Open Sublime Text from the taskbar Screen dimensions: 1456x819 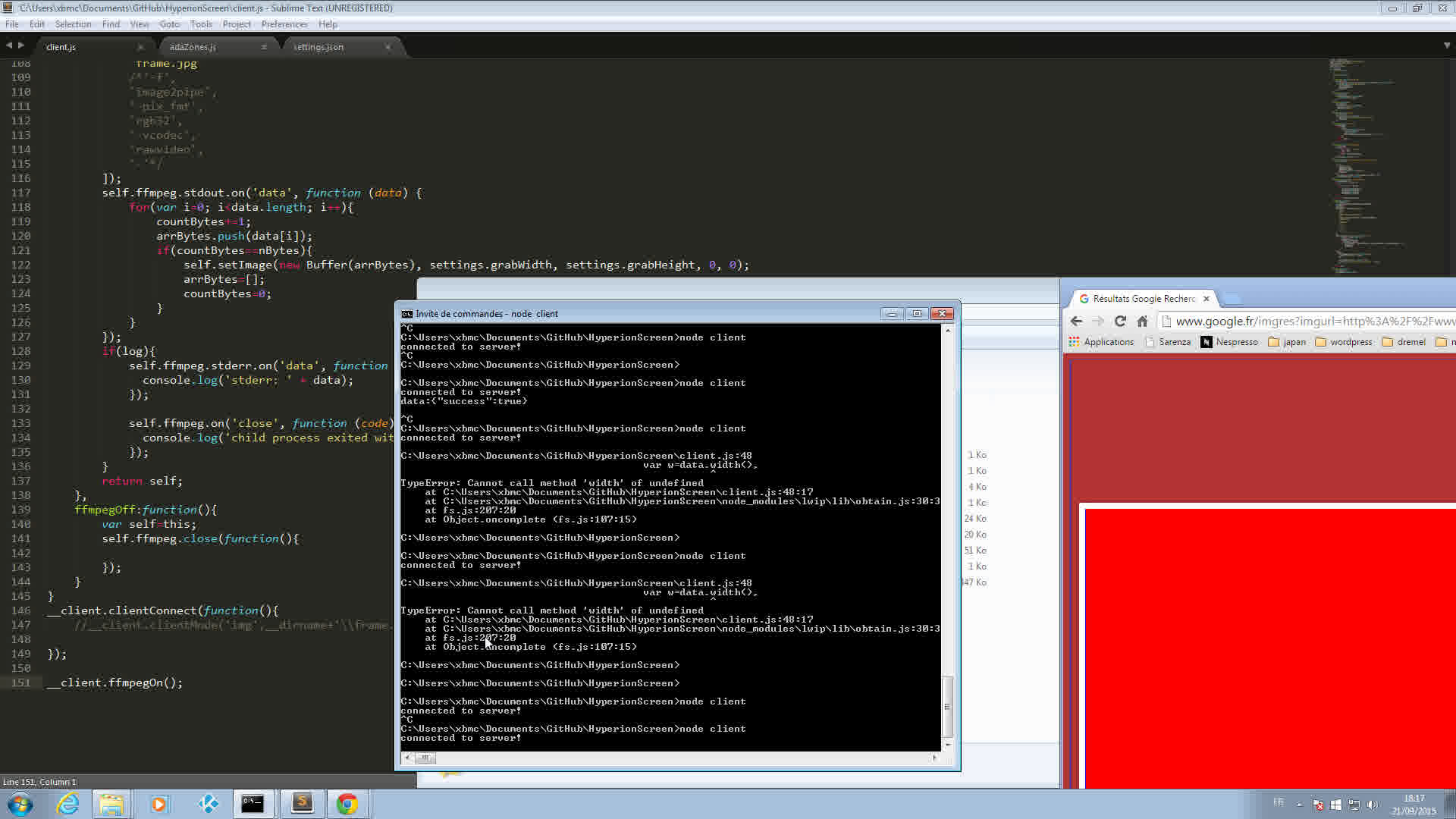click(x=302, y=804)
